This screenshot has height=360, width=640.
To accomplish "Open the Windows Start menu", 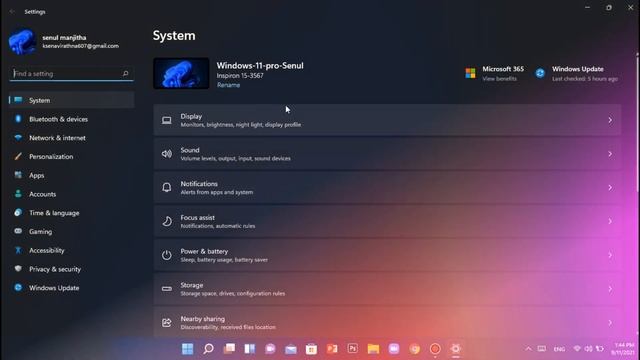I will [x=187, y=349].
